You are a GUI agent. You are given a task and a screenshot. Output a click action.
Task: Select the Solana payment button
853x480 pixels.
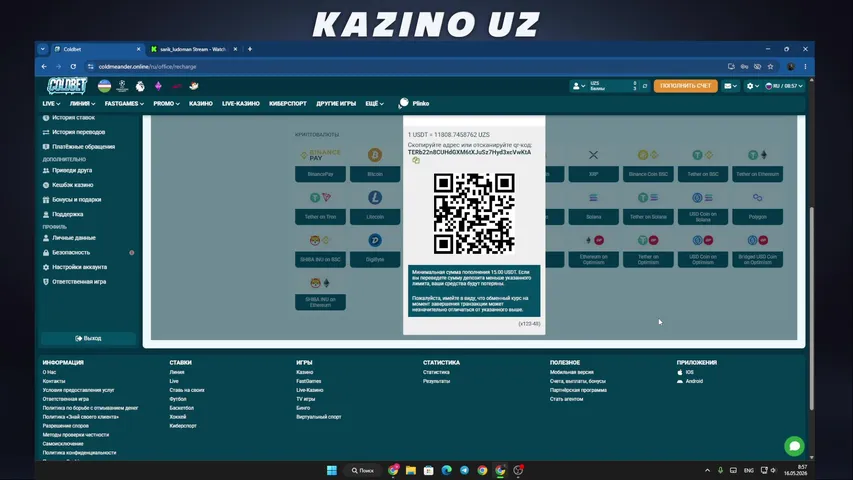point(594,217)
